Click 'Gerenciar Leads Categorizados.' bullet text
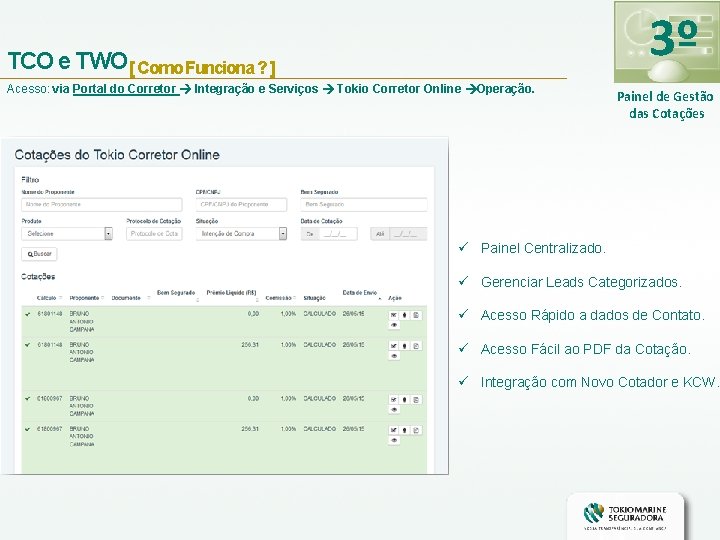The height and width of the screenshot is (540, 720). pos(581,282)
